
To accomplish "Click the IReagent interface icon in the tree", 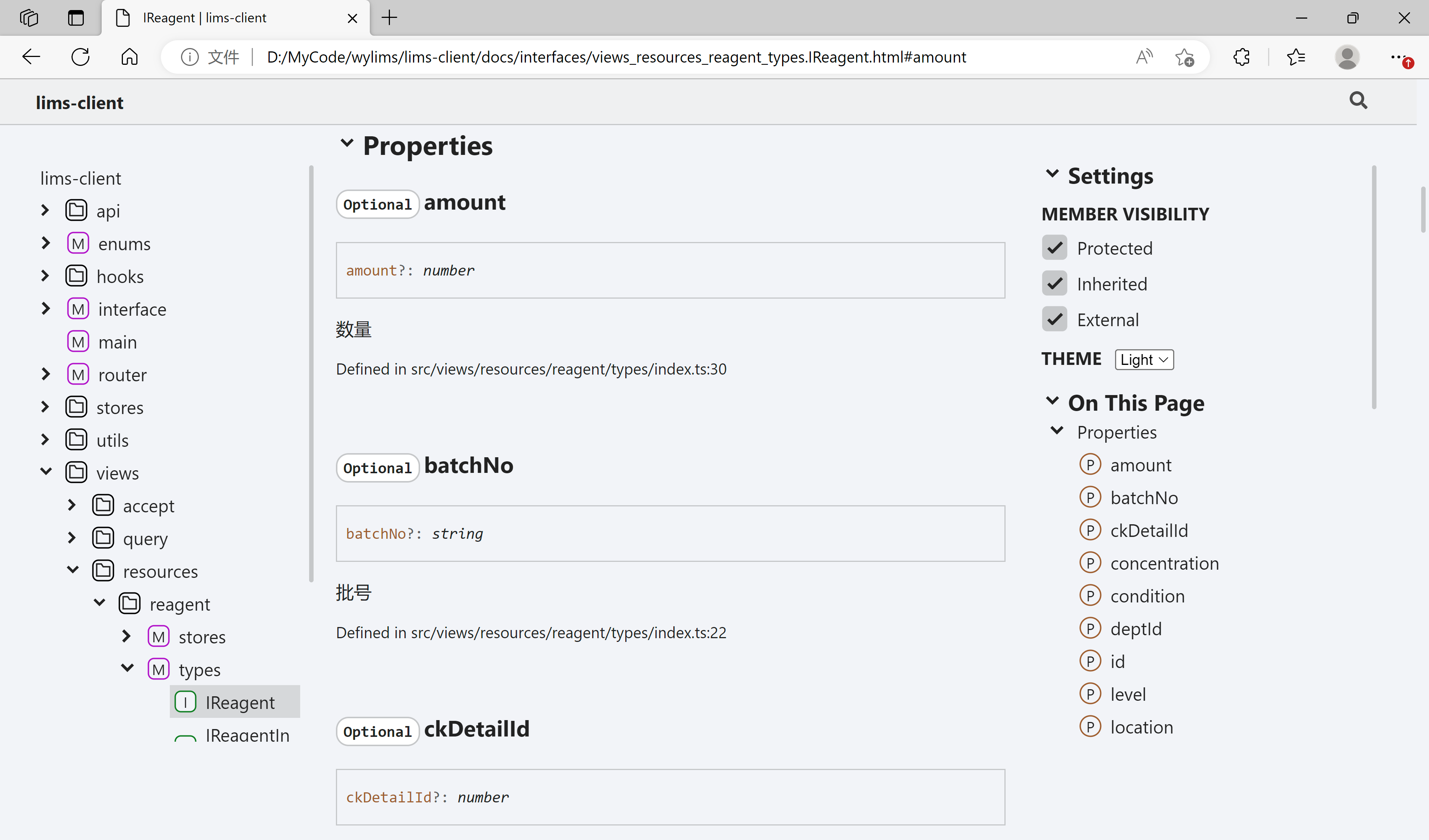I will coord(185,702).
